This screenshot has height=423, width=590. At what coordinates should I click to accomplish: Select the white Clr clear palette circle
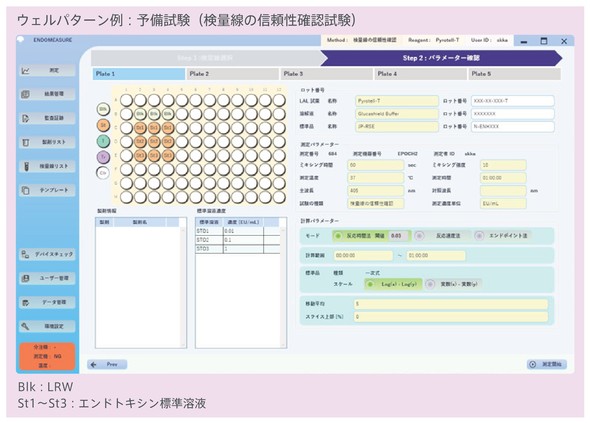tap(103, 173)
